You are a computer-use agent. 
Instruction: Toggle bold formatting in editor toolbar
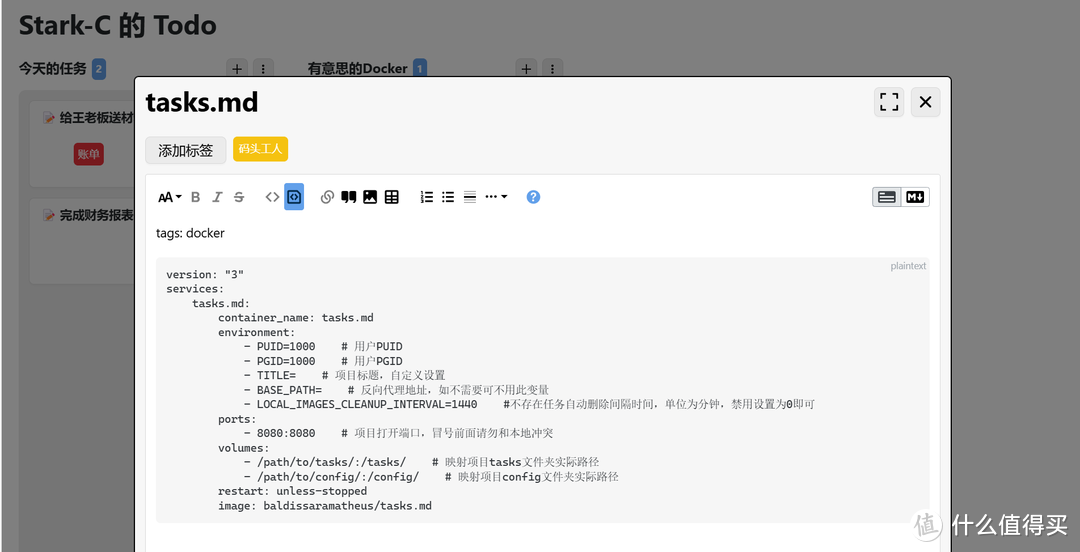196,197
